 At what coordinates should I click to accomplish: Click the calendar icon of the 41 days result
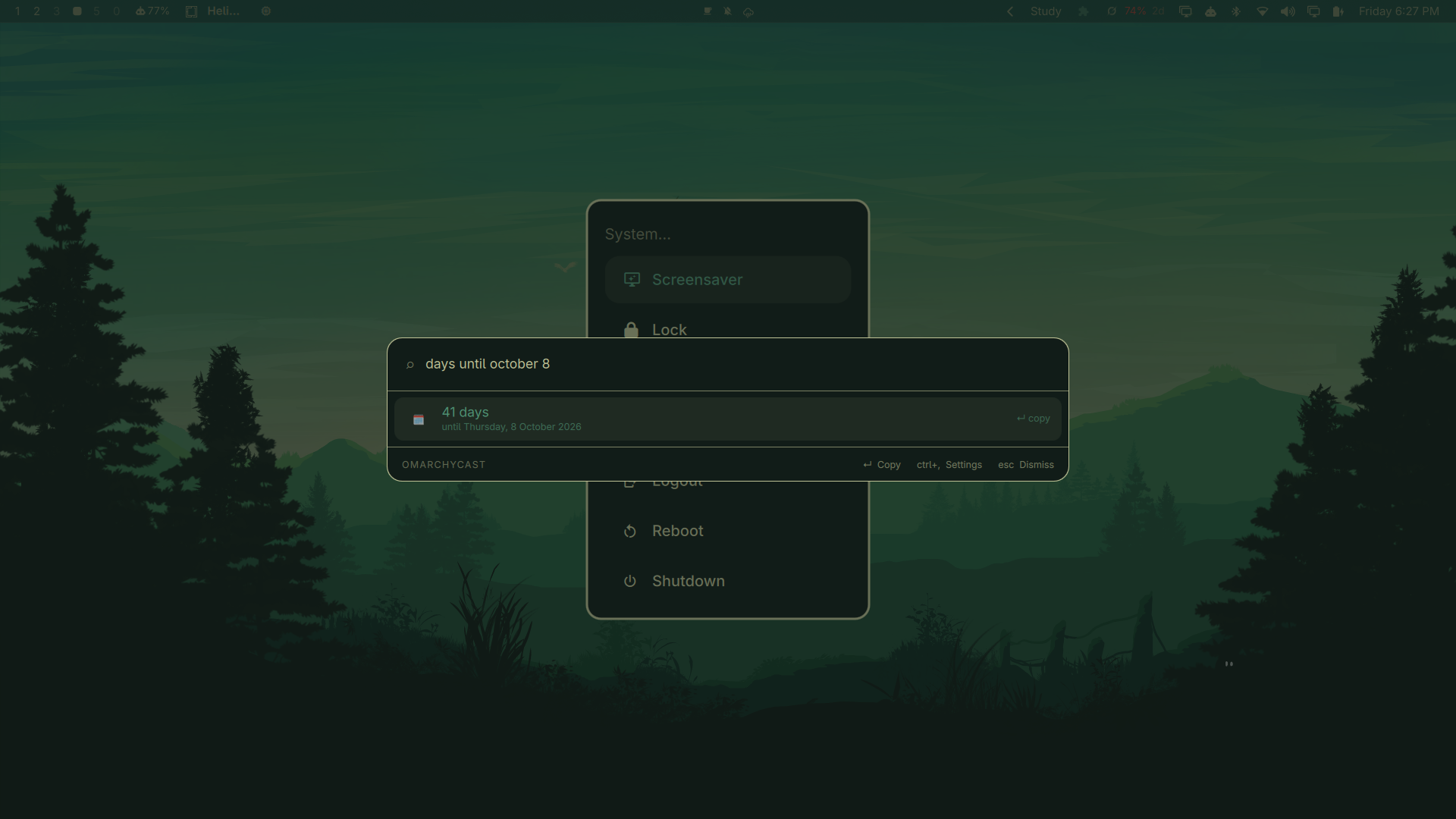coord(419,419)
